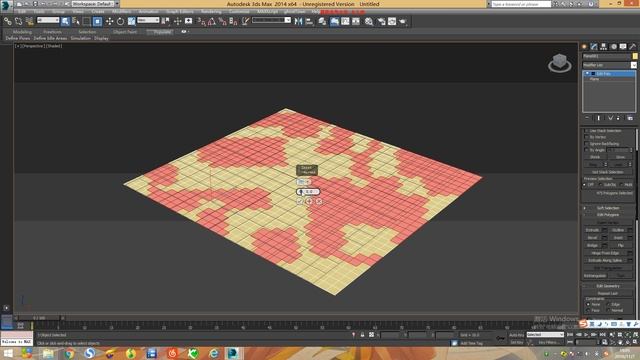Open Named Selection Sets dropdown
640x360 pixels.
tap(271, 20)
